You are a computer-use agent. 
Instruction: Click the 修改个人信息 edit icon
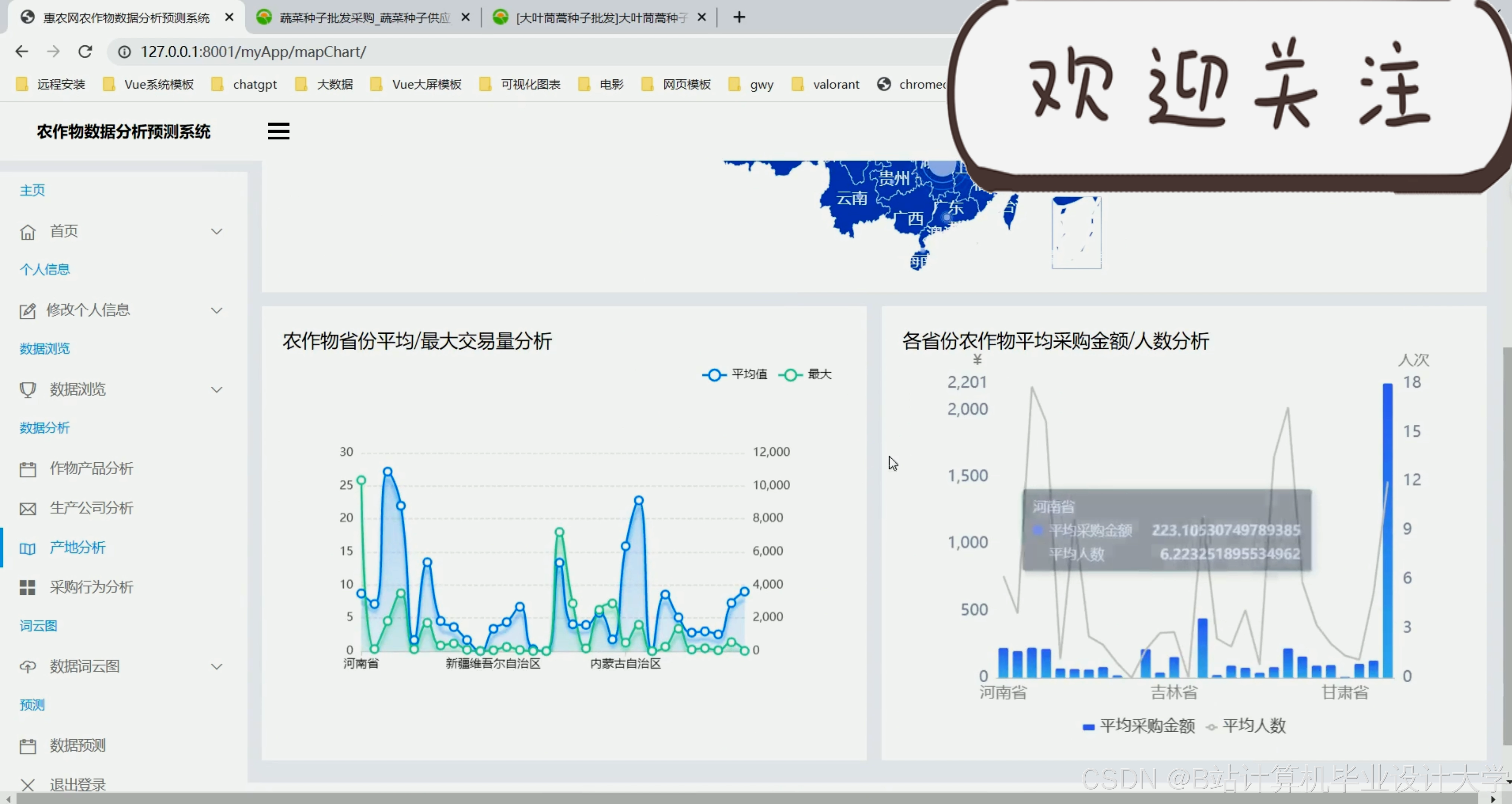pos(28,311)
